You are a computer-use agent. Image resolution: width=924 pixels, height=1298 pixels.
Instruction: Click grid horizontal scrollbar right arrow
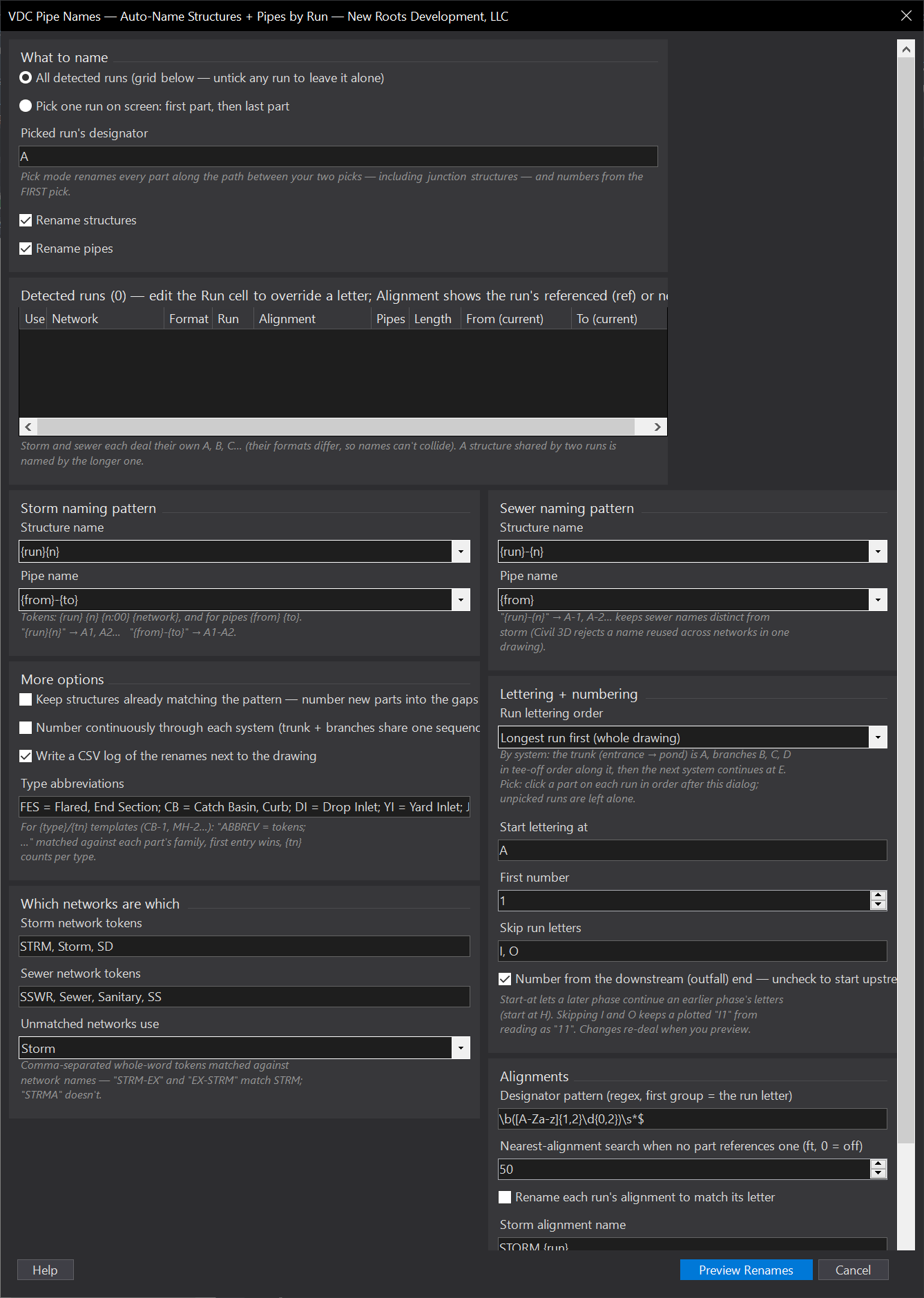[657, 427]
